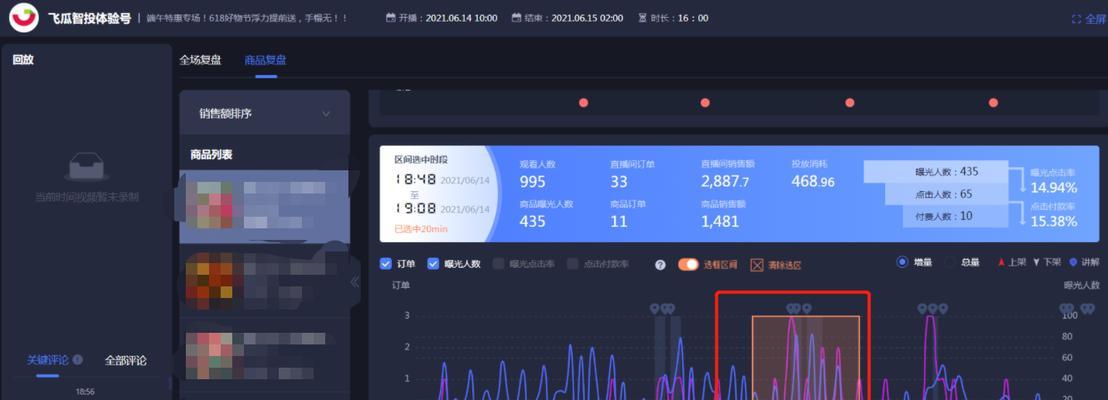Click the calendar icon beside 结束

coord(517,18)
